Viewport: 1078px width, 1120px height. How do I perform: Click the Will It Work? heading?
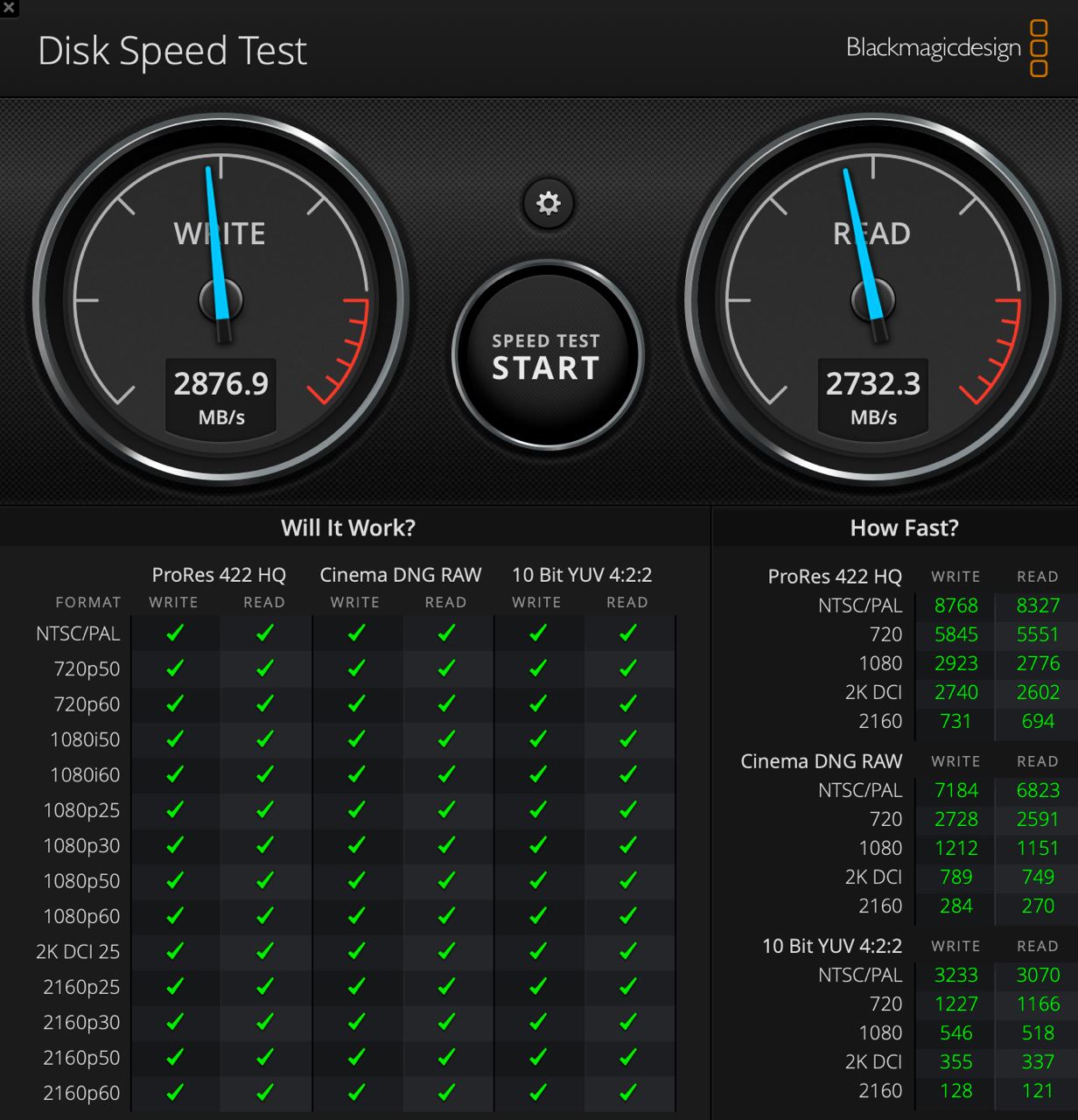(348, 528)
